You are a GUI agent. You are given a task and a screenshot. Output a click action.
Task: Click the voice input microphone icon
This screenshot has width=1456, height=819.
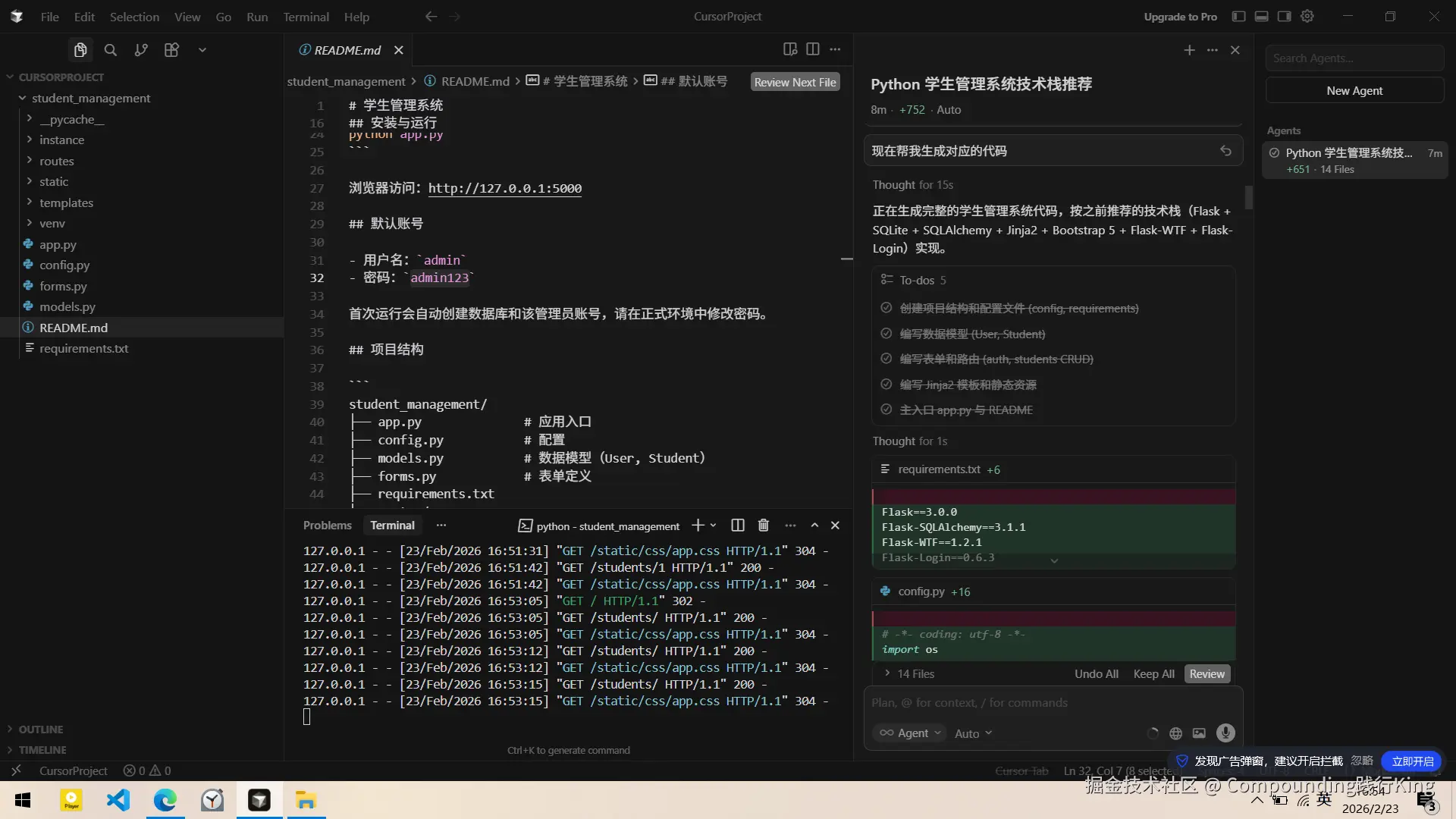pos(1225,733)
